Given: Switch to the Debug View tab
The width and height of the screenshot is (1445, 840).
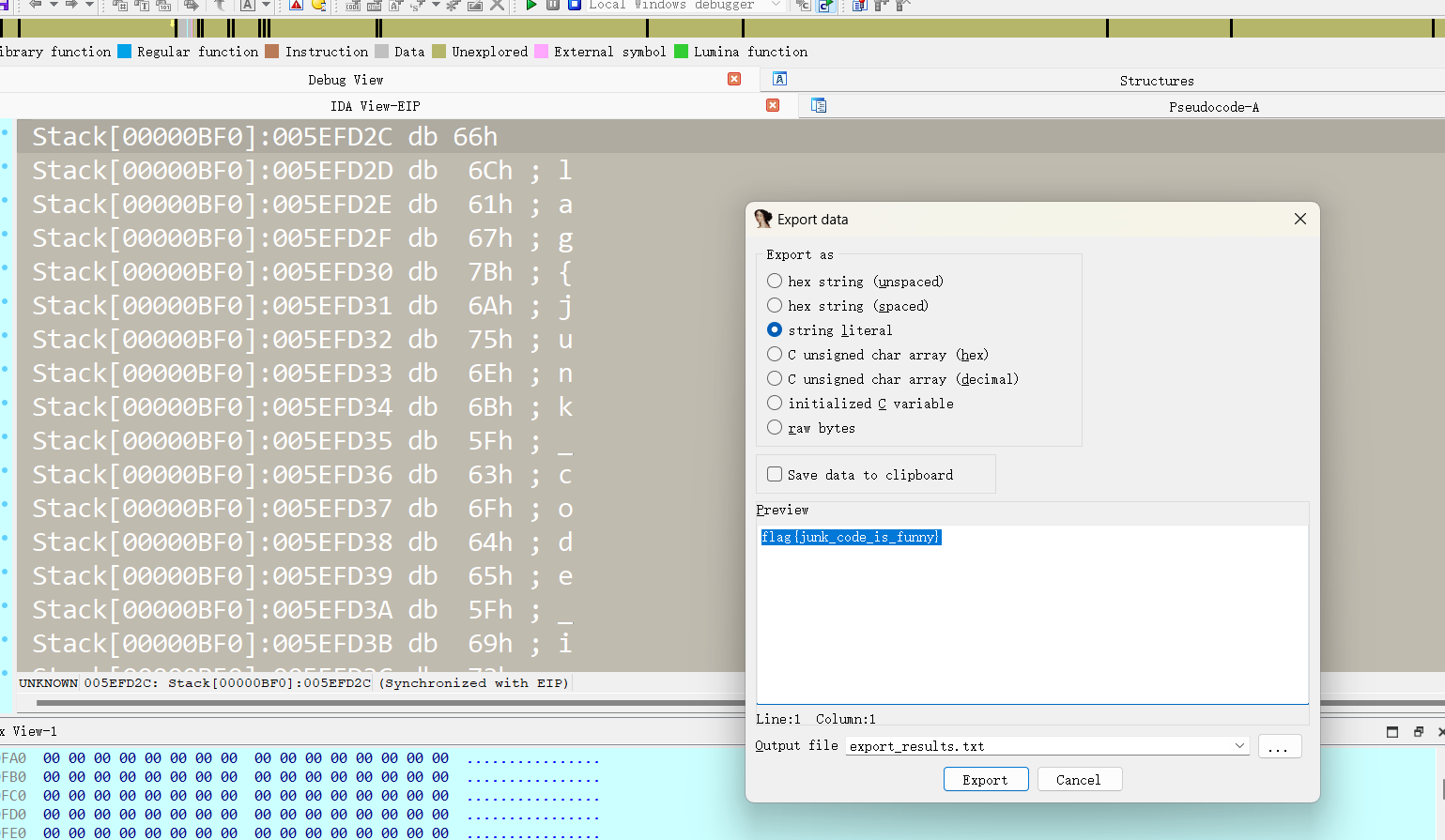Looking at the screenshot, I should coord(346,80).
